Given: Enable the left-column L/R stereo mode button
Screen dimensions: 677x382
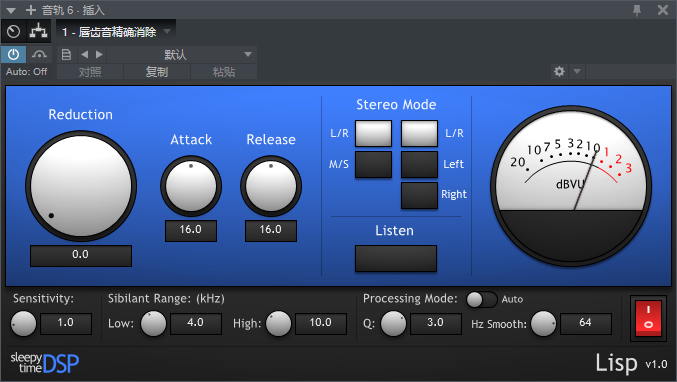Looking at the screenshot, I should tap(373, 133).
